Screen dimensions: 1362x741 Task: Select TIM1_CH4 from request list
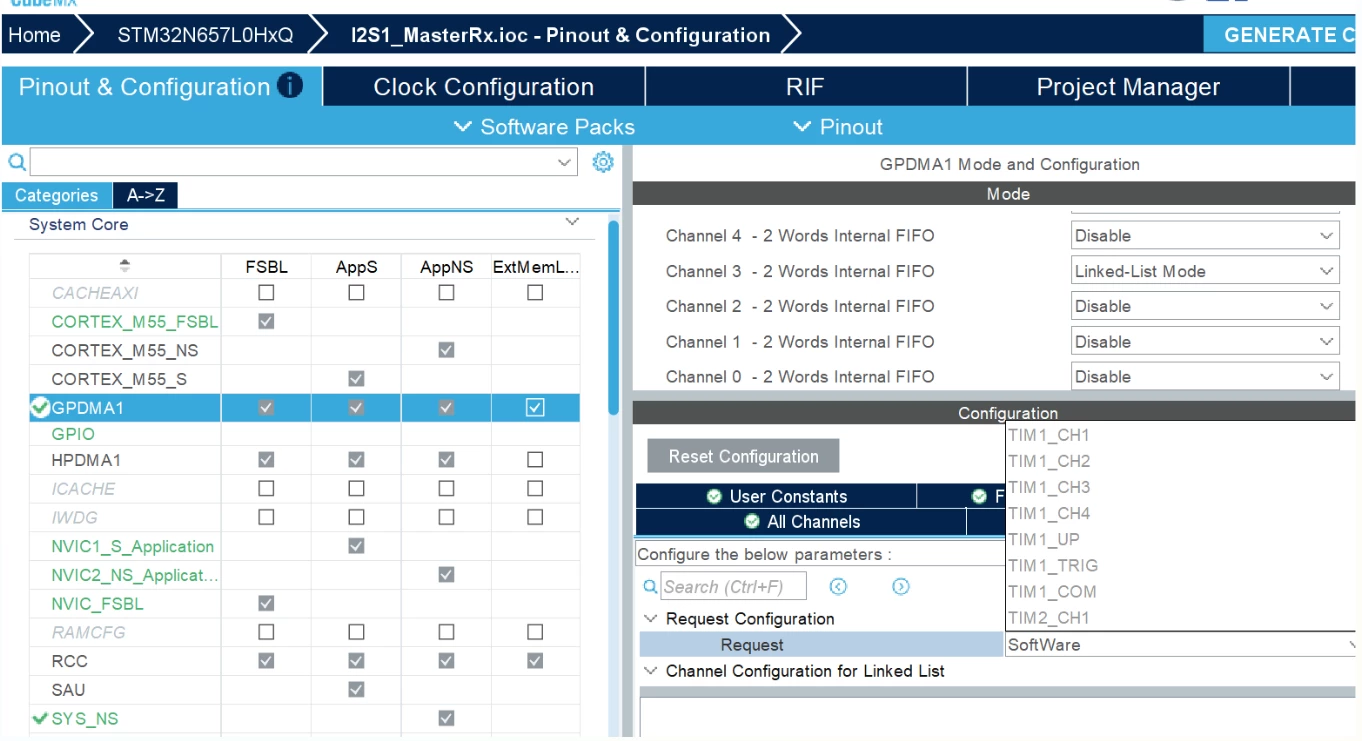(x=1180, y=513)
